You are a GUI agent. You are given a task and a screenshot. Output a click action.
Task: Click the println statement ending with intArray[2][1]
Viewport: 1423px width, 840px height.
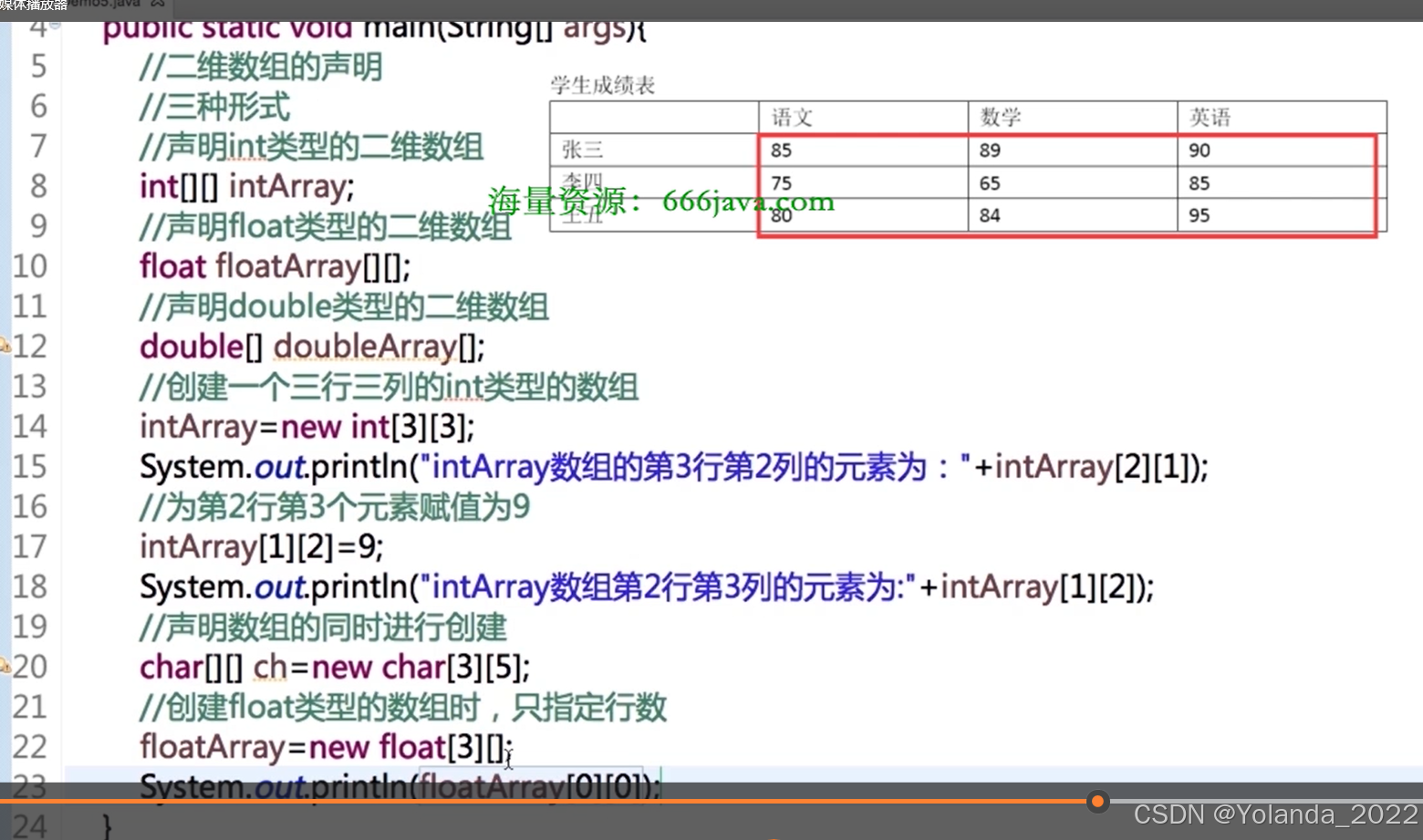click(x=674, y=467)
